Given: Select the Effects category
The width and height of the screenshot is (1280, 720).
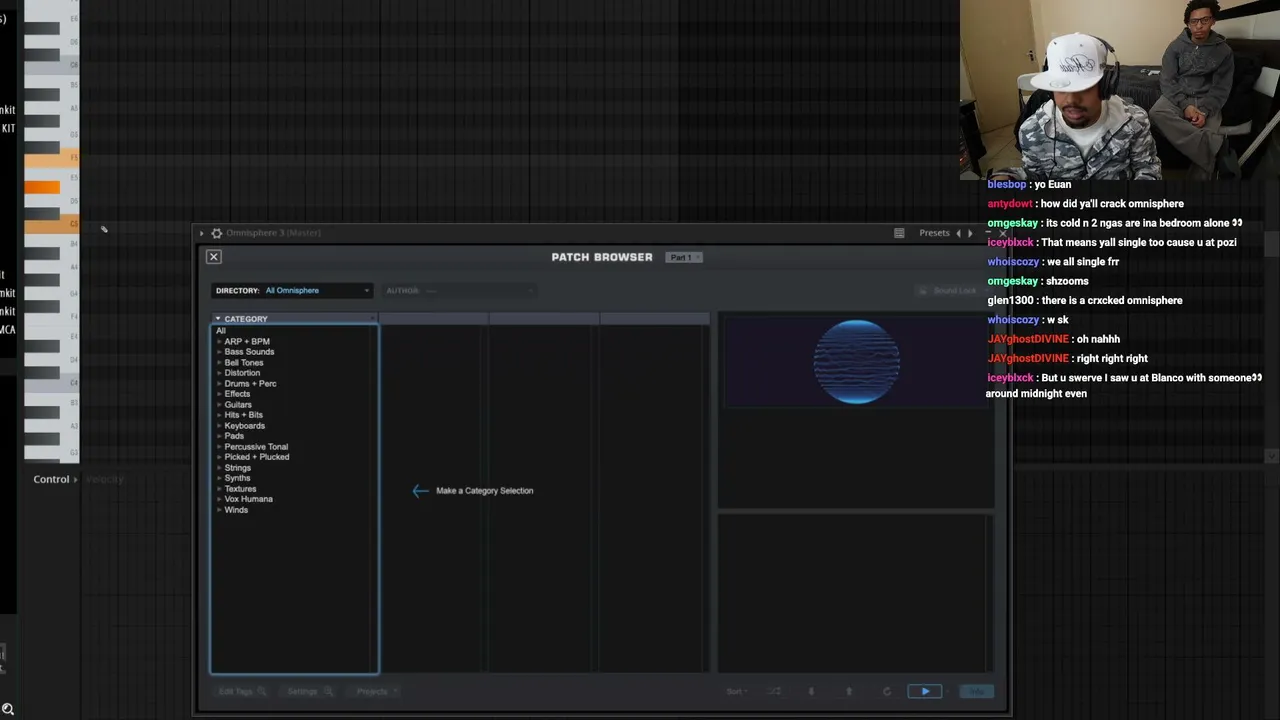Looking at the screenshot, I should pos(237,394).
